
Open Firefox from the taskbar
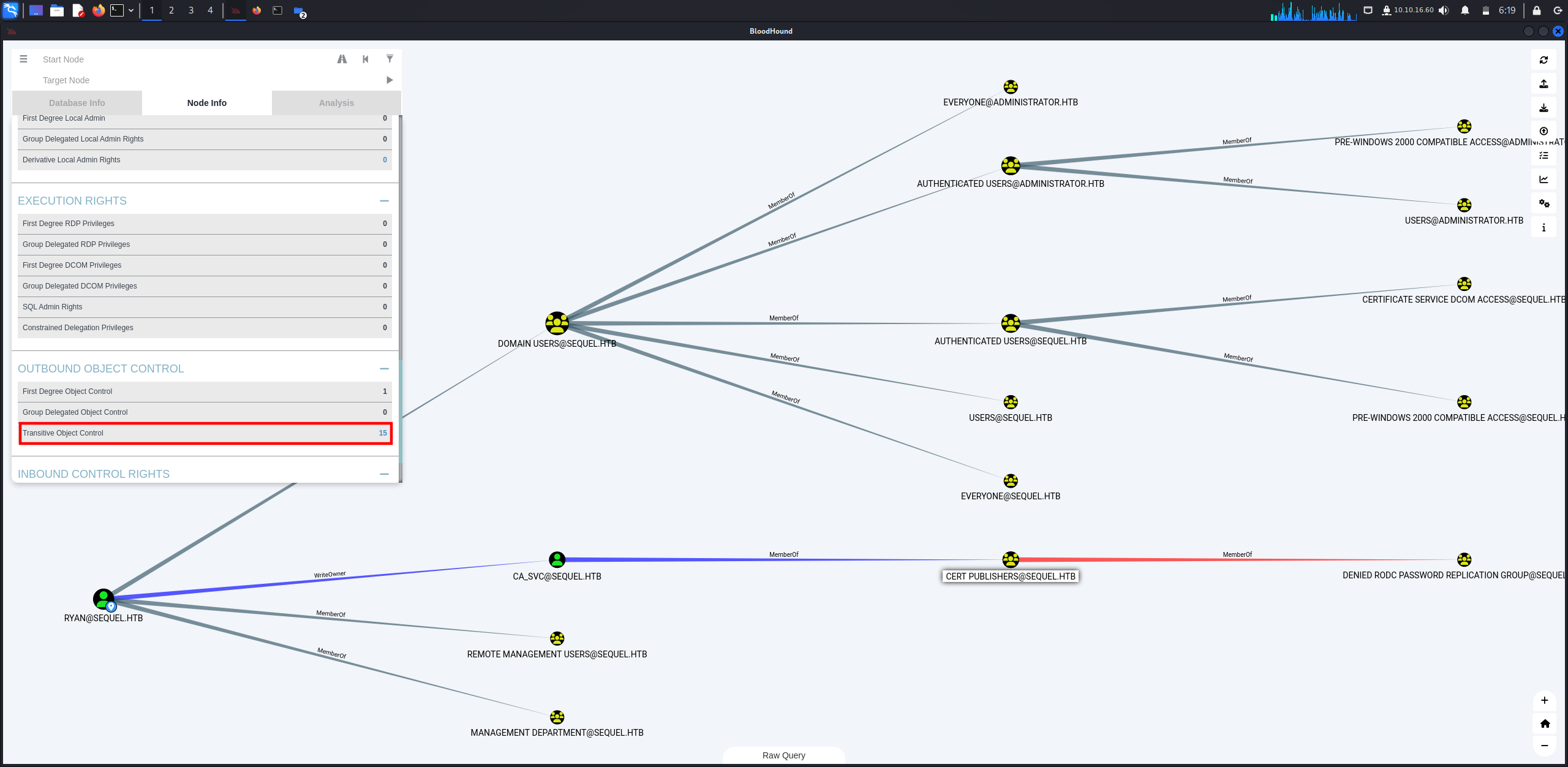[98, 10]
